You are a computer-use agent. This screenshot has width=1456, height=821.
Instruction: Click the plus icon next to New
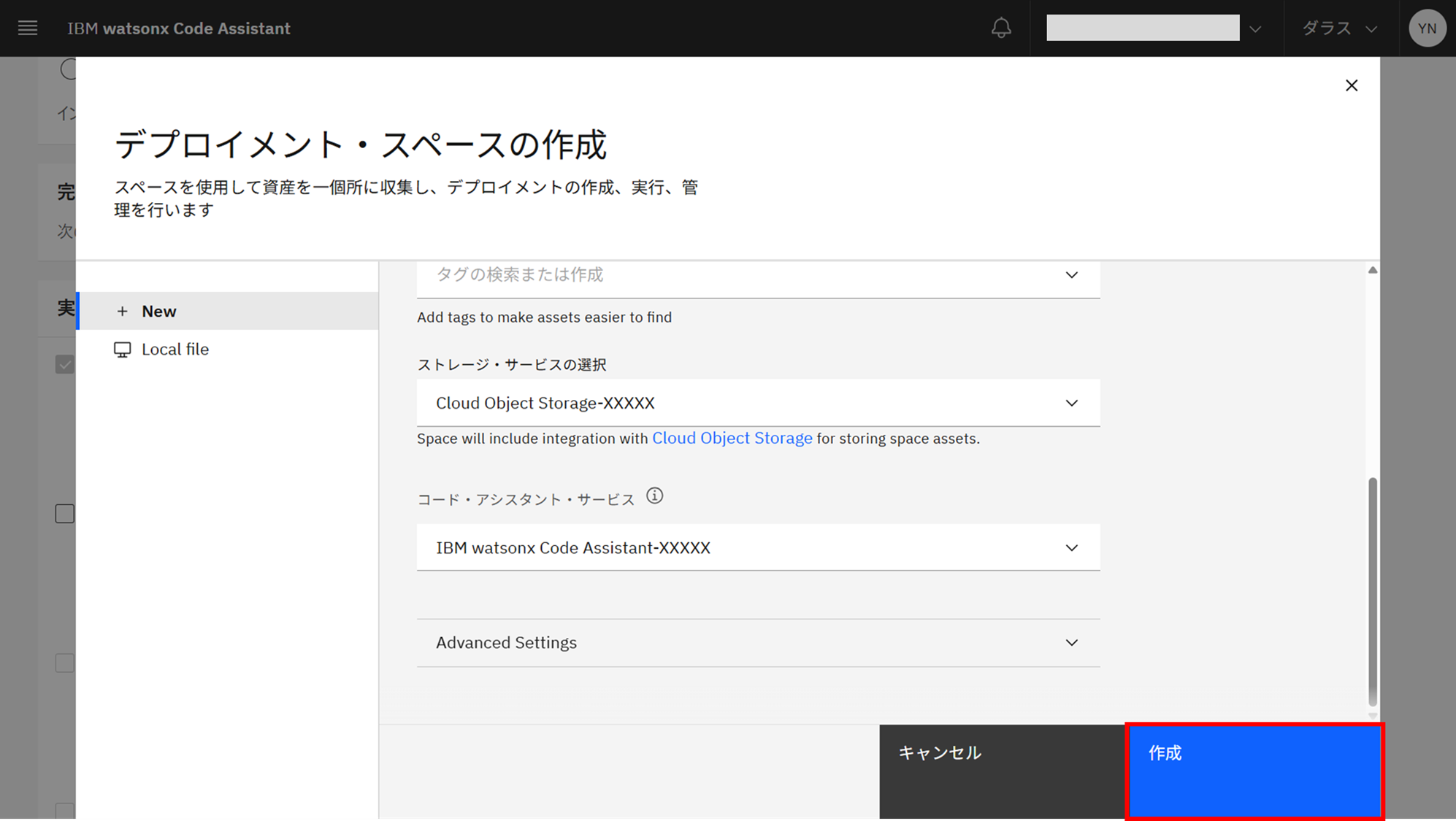[x=122, y=312]
